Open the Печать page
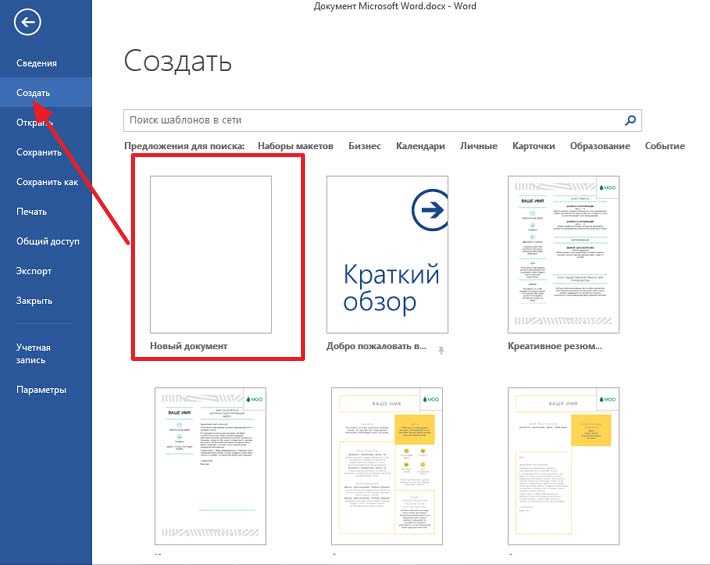710x565 pixels. coord(32,212)
